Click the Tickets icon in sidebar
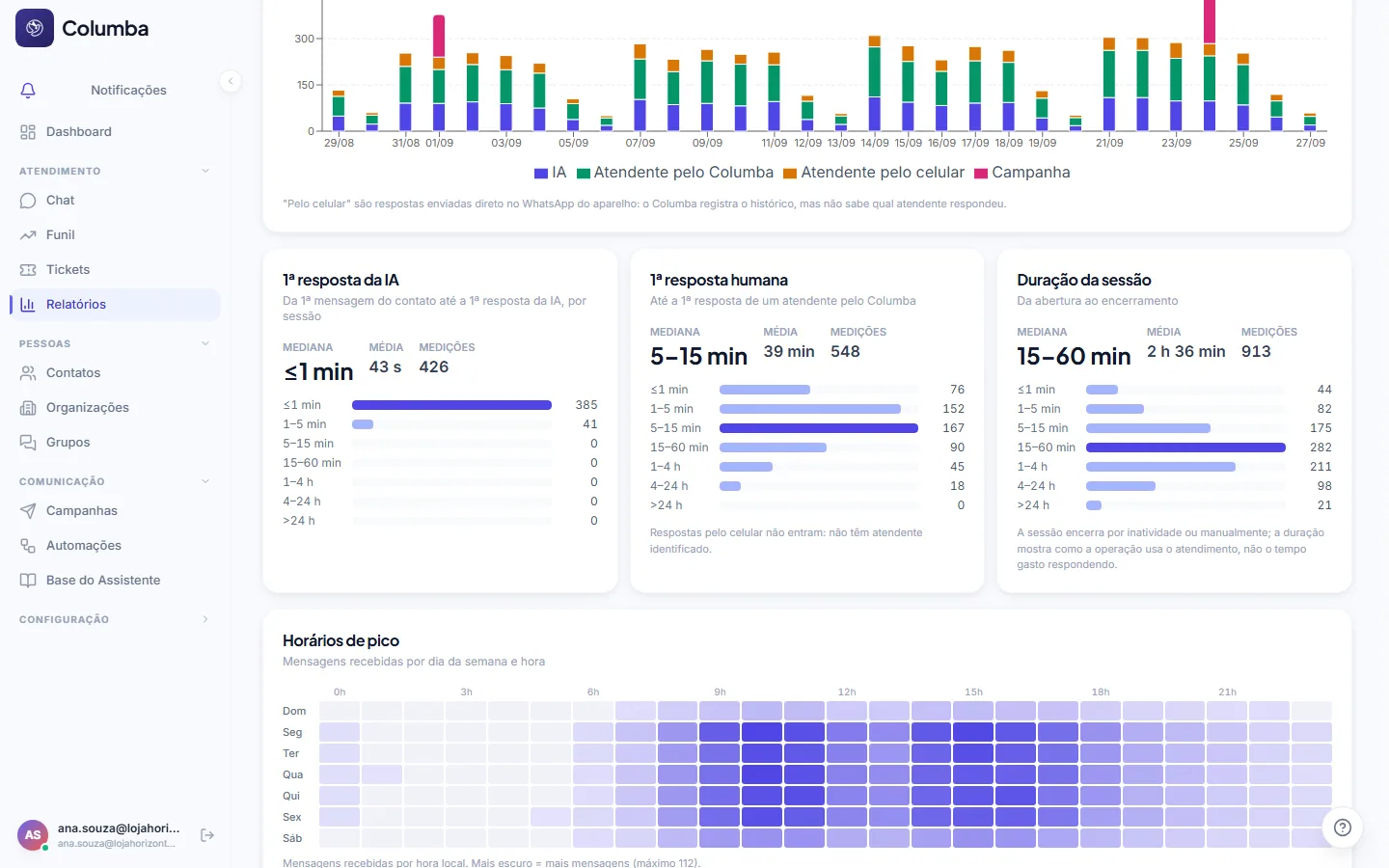 click(28, 270)
